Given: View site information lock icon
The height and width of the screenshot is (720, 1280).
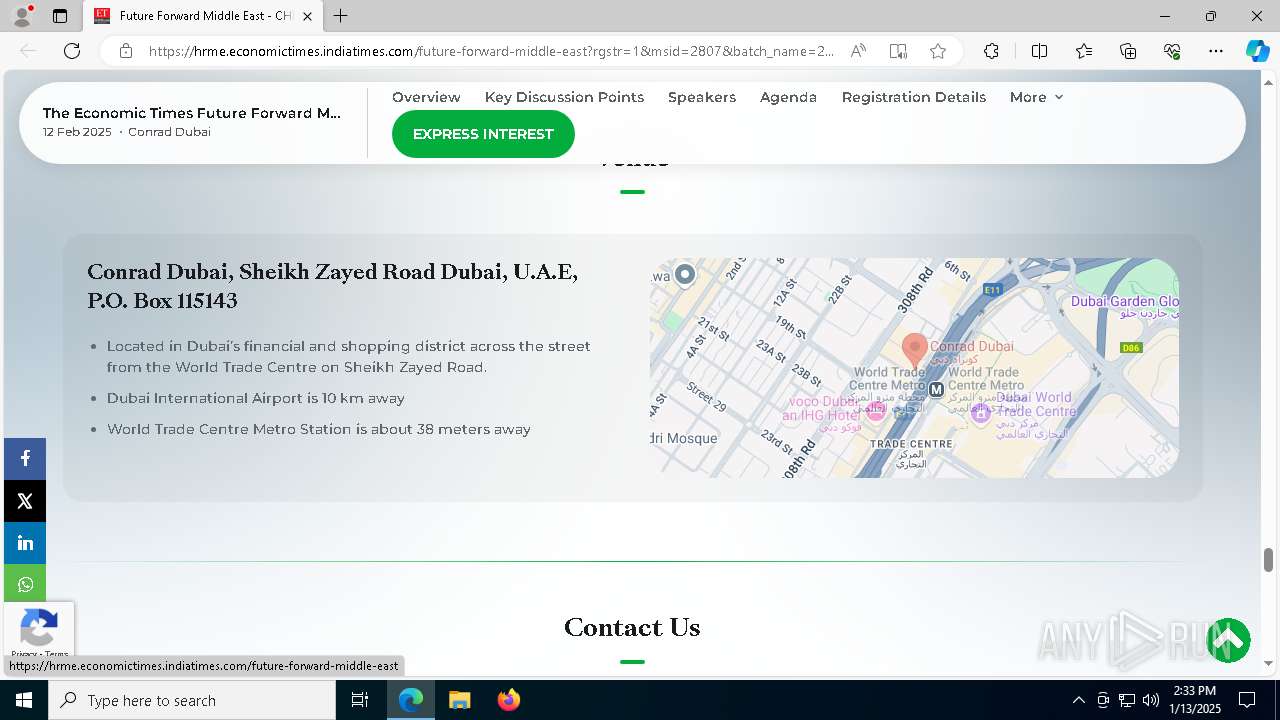Looking at the screenshot, I should pos(126,51).
